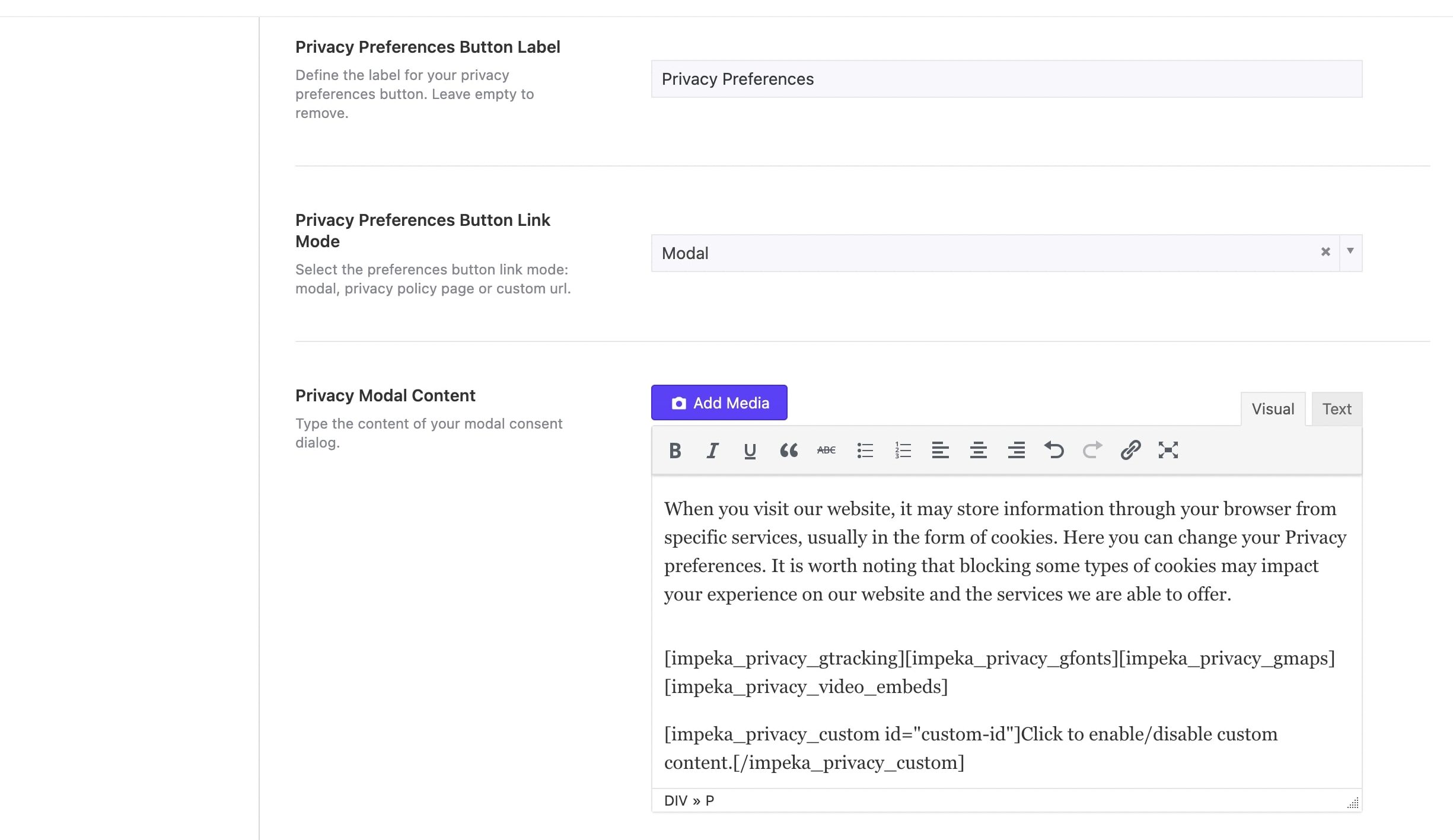Click the Modal select box
Image resolution: width=1453 pixels, height=840 pixels.
click(x=1006, y=253)
